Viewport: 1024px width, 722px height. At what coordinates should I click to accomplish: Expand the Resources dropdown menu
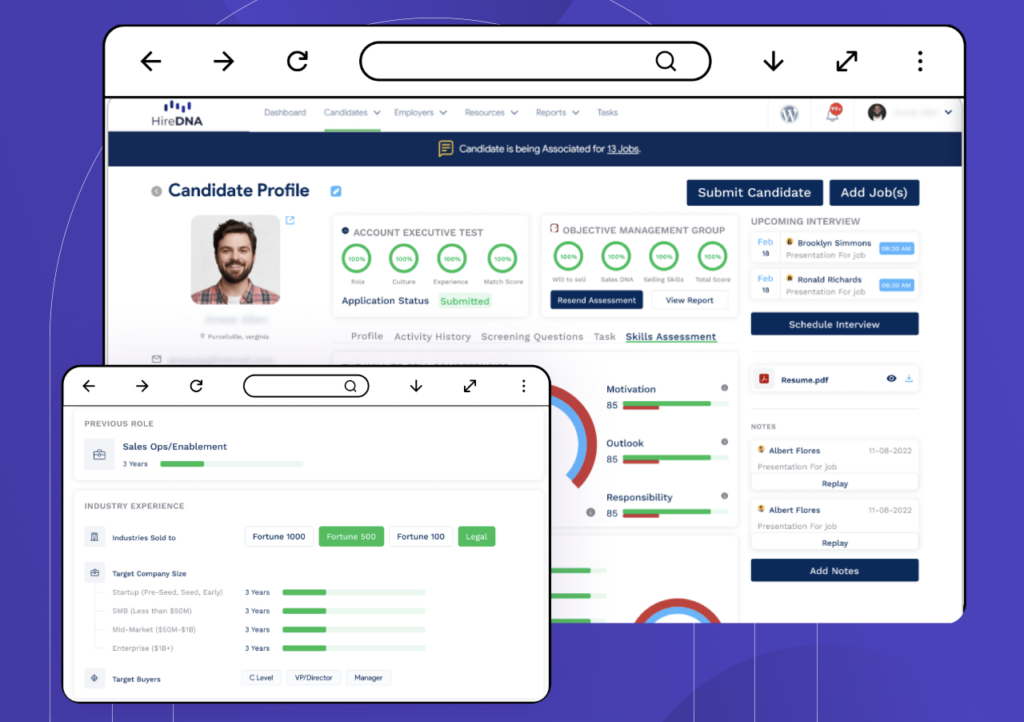(491, 112)
